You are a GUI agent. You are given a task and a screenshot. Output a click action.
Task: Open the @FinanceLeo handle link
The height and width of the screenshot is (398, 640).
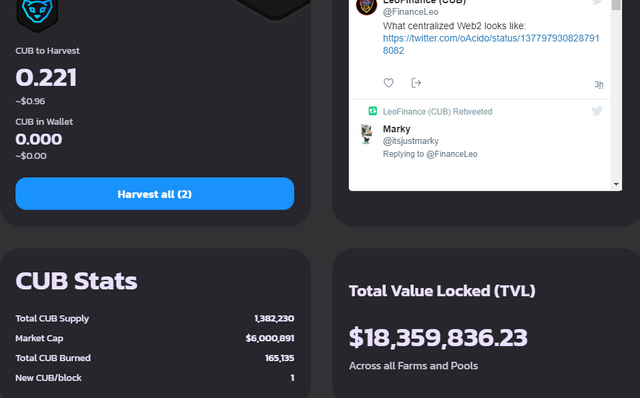coord(411,12)
